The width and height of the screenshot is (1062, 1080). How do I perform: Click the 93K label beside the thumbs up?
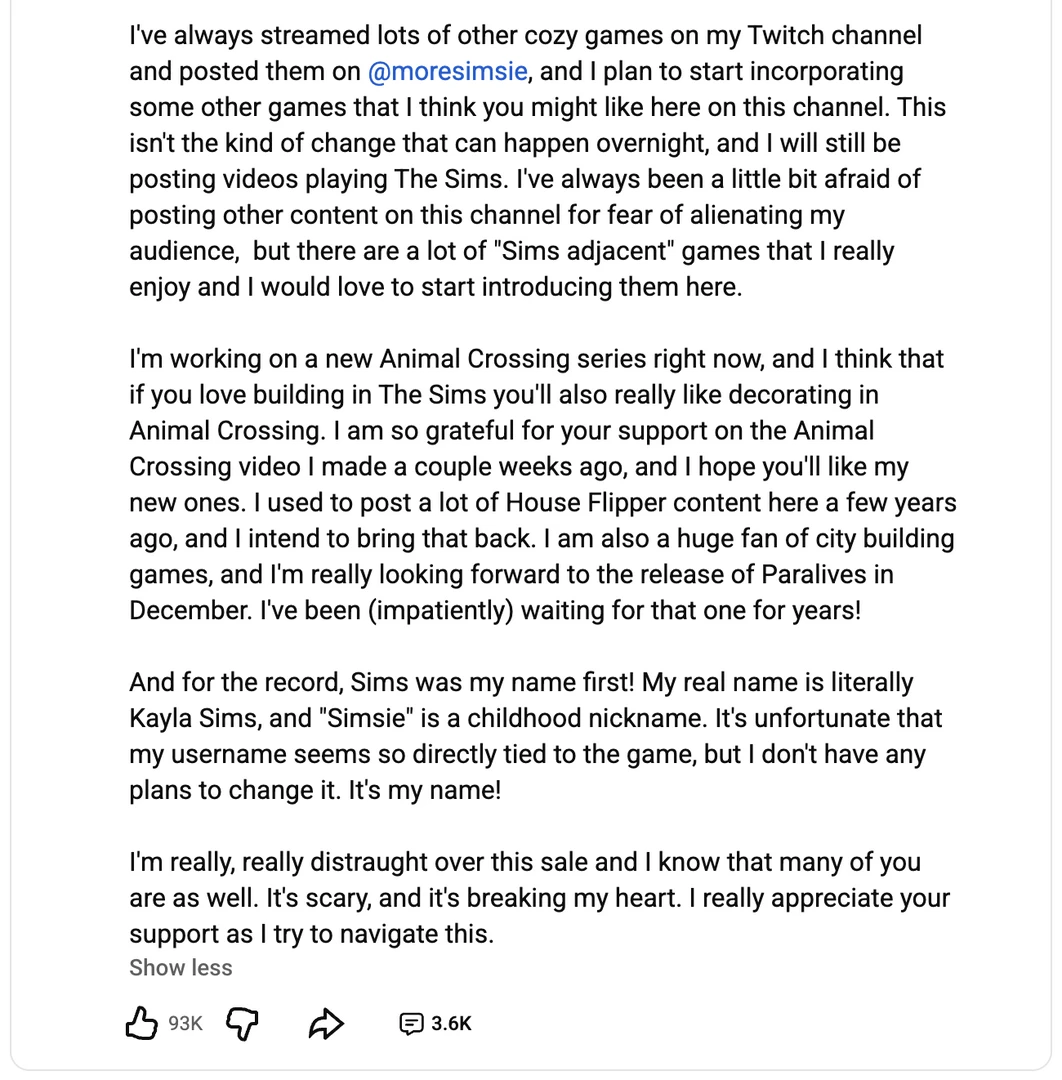pyautogui.click(x=185, y=1023)
